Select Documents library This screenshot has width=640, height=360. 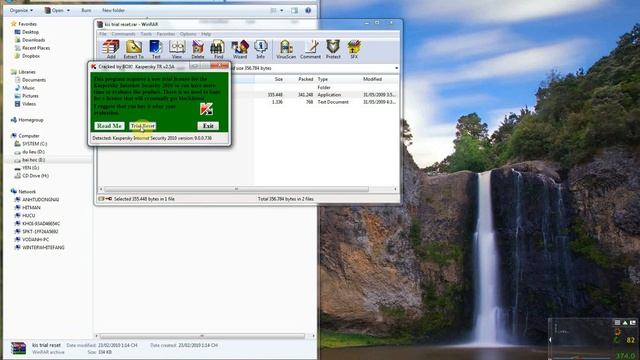coord(30,80)
